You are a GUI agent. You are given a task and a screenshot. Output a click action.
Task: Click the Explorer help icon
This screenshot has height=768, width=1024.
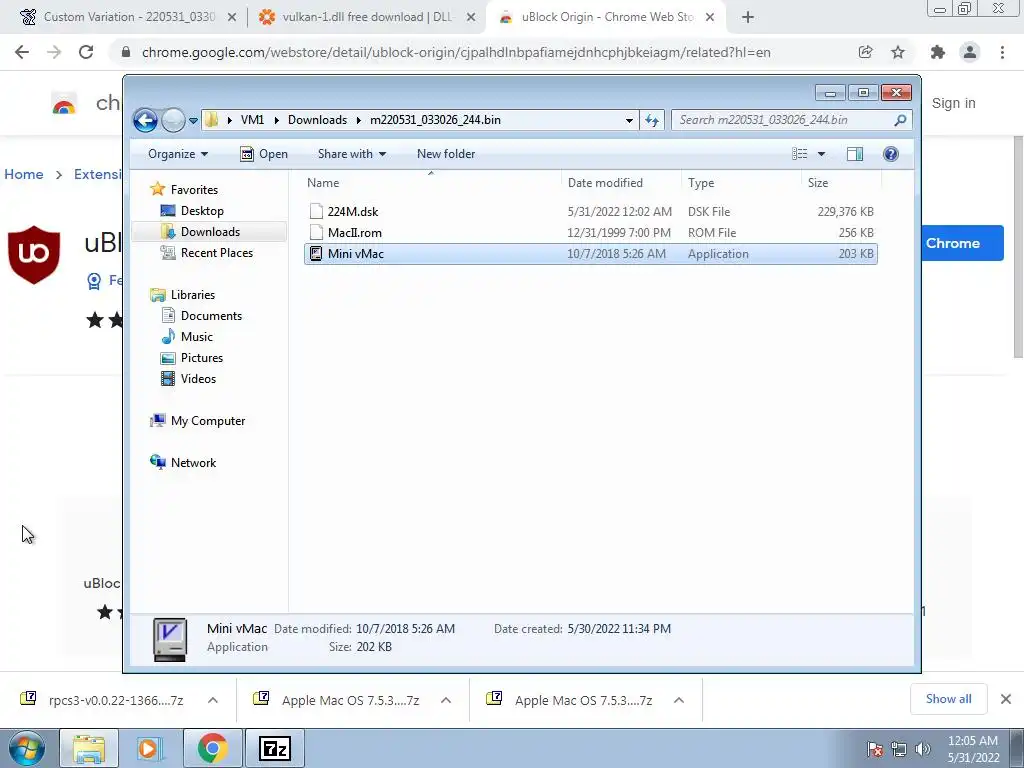891,154
